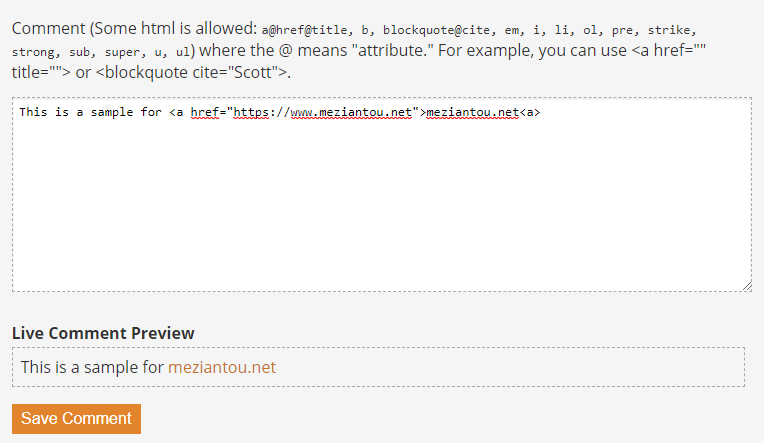This screenshot has height=443, width=764.
Task: Open the meziantou.net link in preview
Action: [222, 367]
